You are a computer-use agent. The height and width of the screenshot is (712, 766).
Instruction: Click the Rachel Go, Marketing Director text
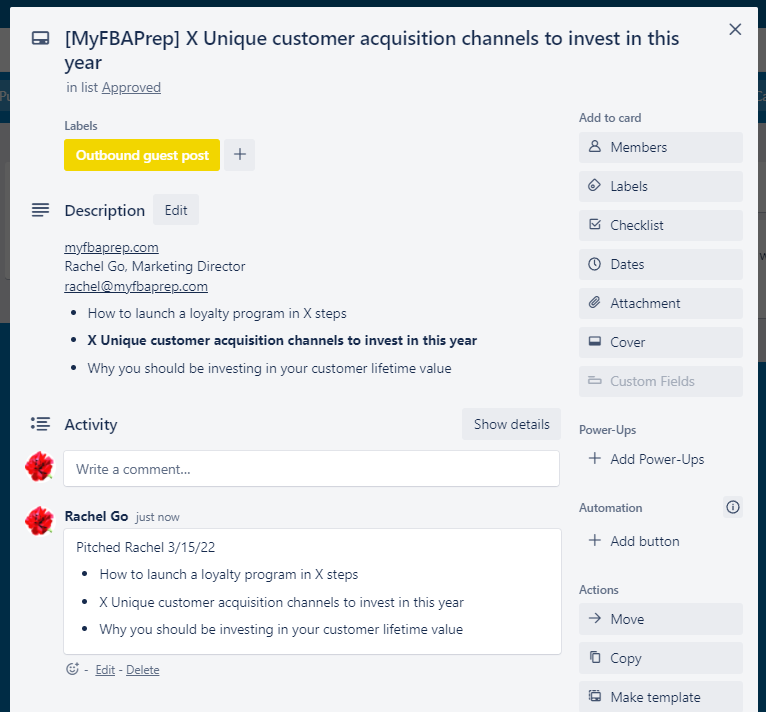[x=155, y=266]
